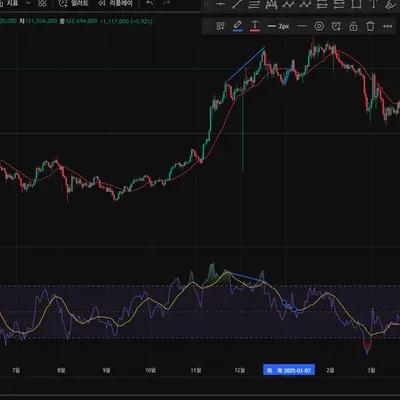
Task: Open the indicator templates grid icon
Action: 42,3
